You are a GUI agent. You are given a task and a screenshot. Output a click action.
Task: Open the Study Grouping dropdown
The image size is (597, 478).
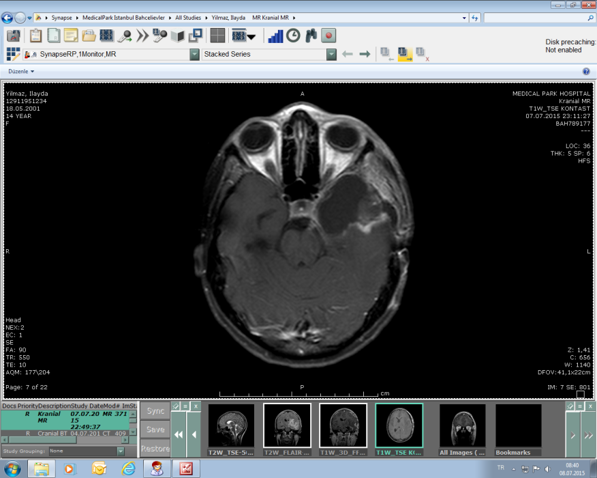pos(121,451)
